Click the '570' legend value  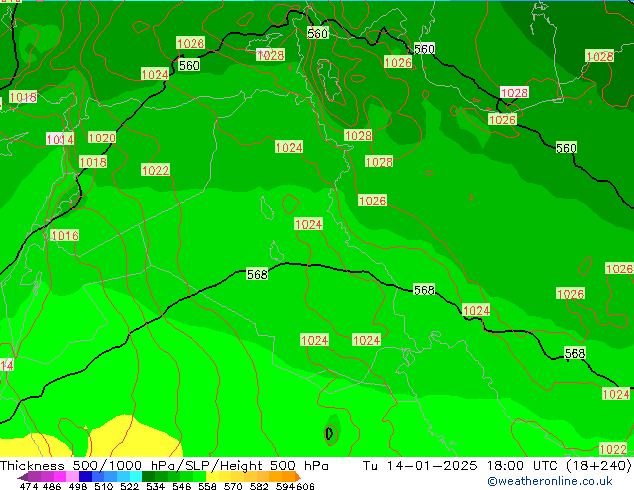[233, 486]
